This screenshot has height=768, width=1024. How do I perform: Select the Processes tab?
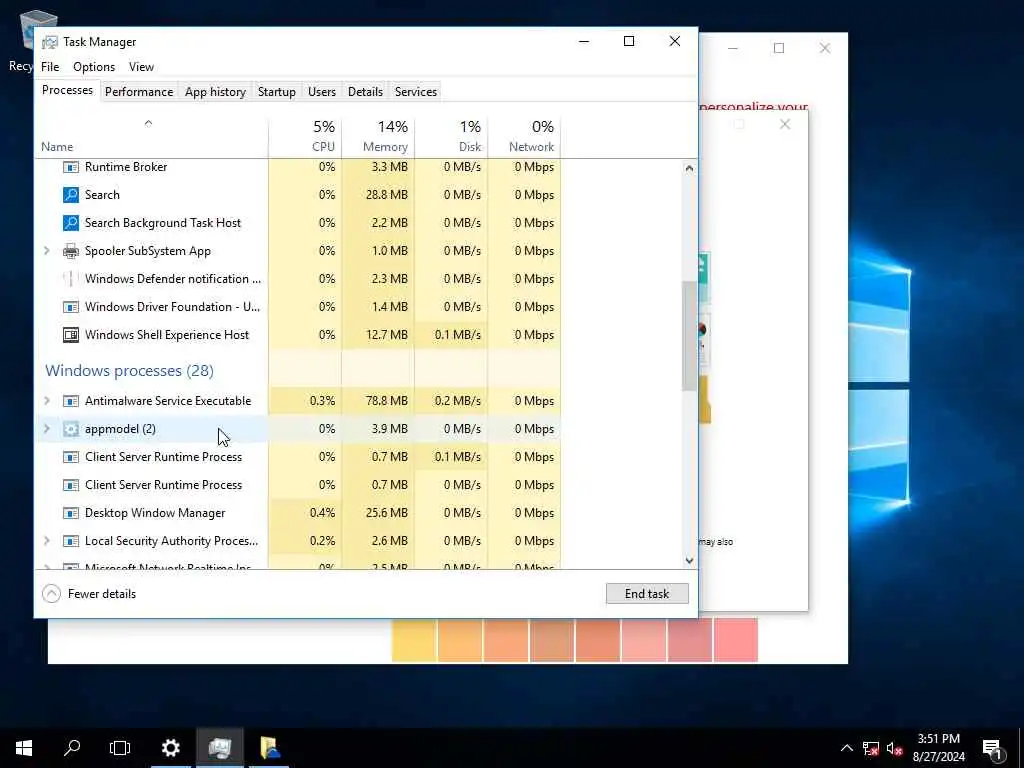[x=67, y=90]
